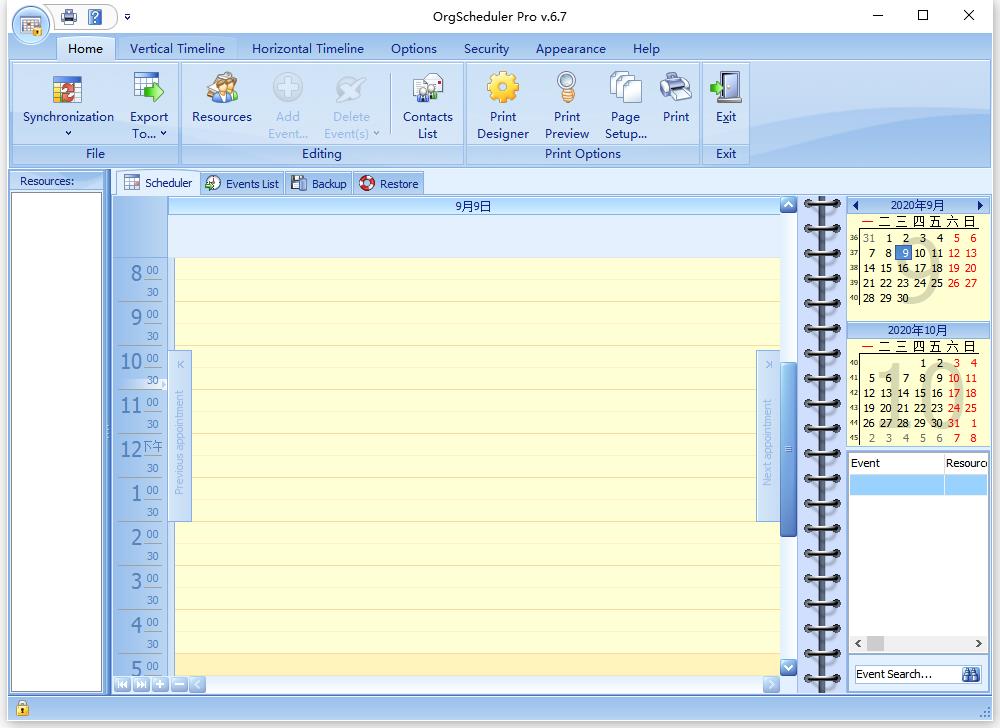
Task: Click the Previous appointment side expander
Action: [180, 435]
